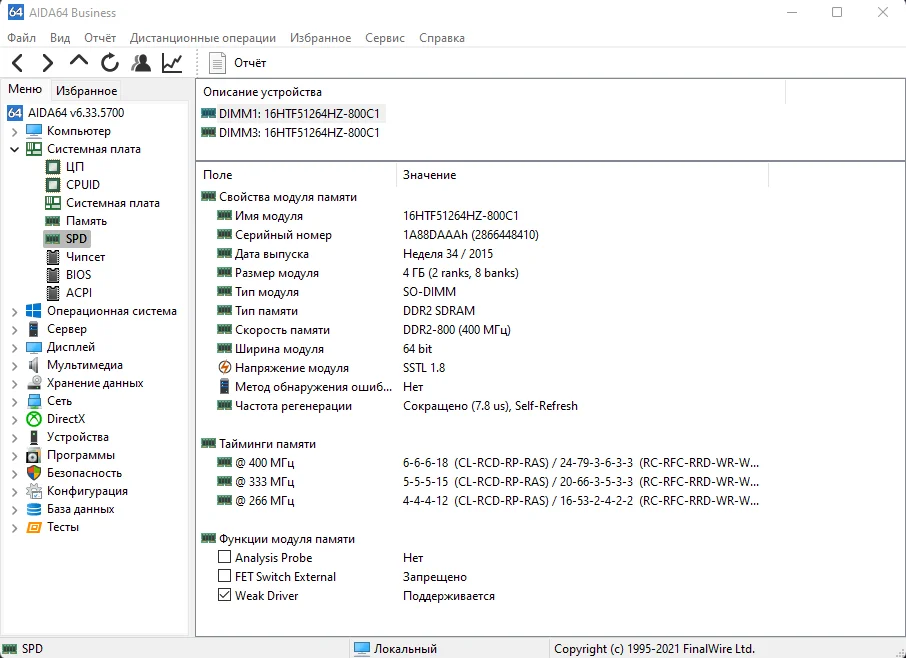Go up one level arrow
The width and height of the screenshot is (906, 658).
click(79, 61)
